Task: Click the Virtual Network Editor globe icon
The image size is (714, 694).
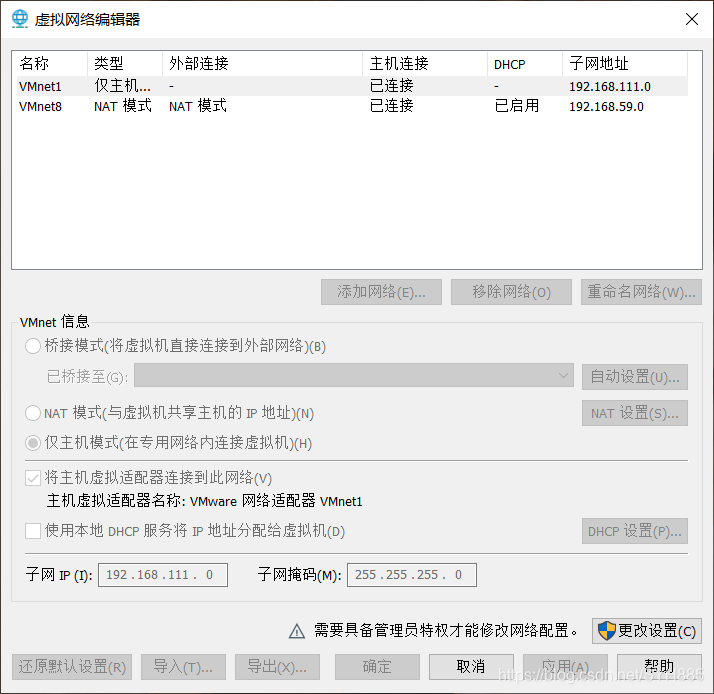Action: (20, 19)
